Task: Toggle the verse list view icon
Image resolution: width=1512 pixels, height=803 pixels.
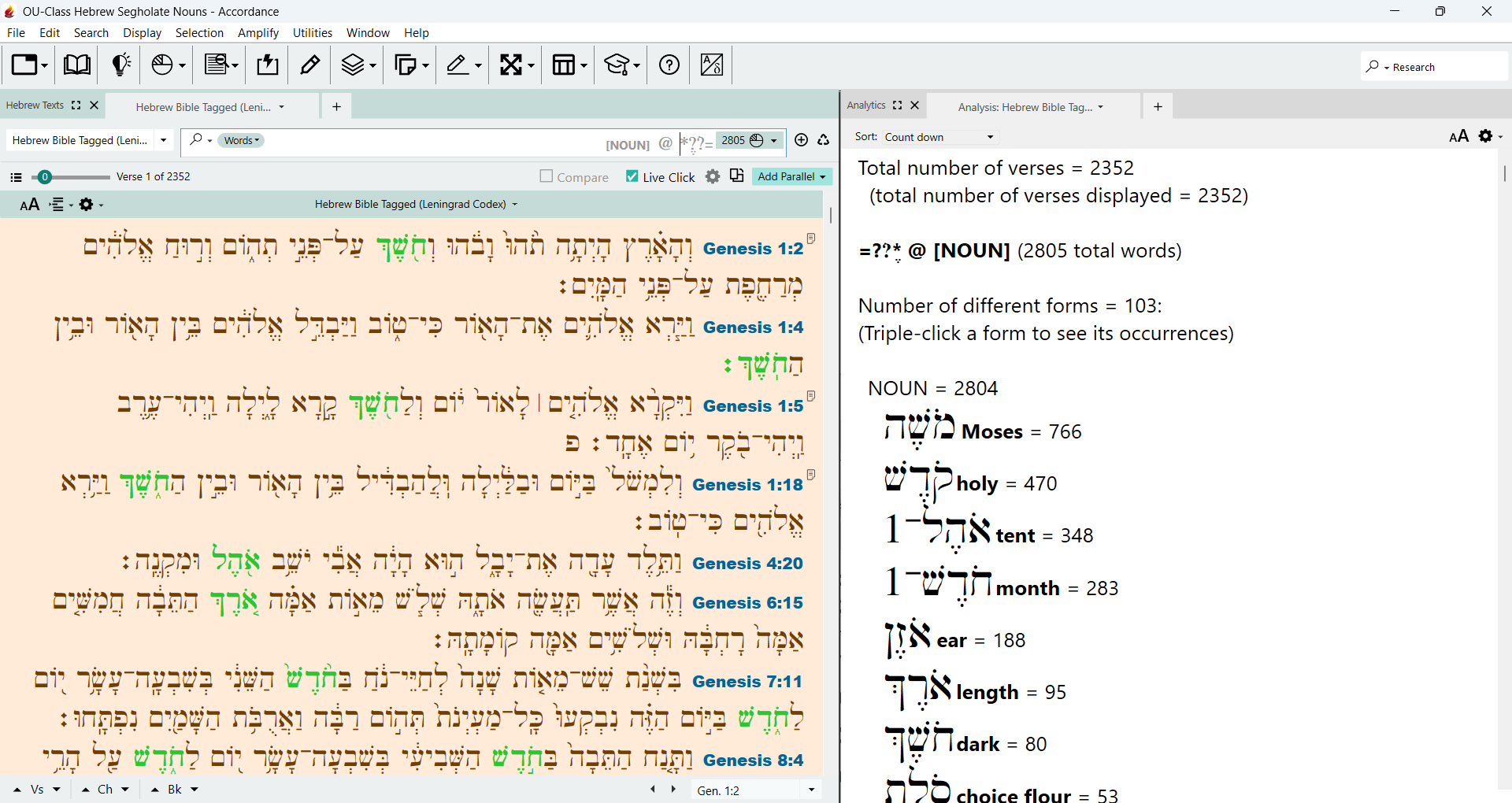Action: (x=16, y=177)
